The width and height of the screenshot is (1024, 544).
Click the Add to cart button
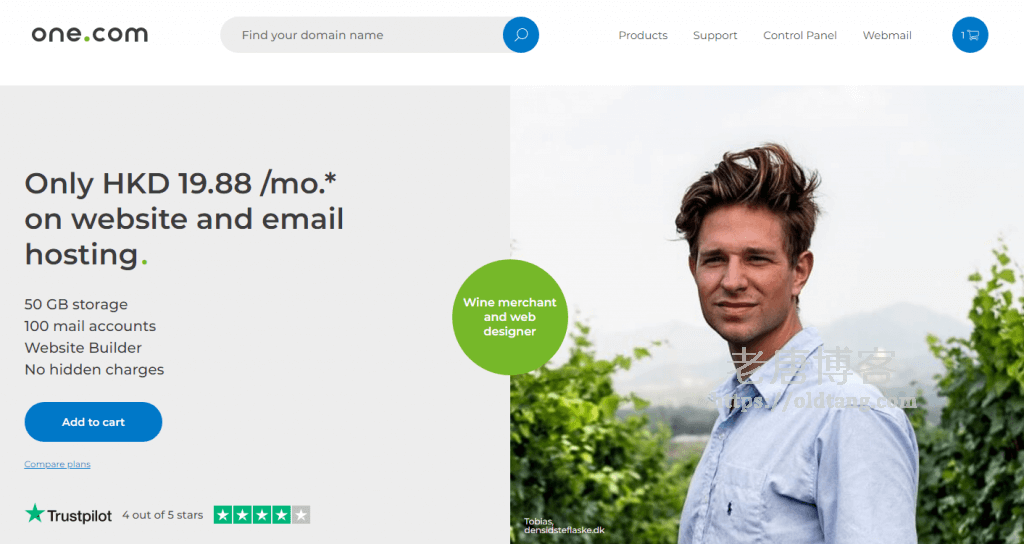tap(93, 422)
